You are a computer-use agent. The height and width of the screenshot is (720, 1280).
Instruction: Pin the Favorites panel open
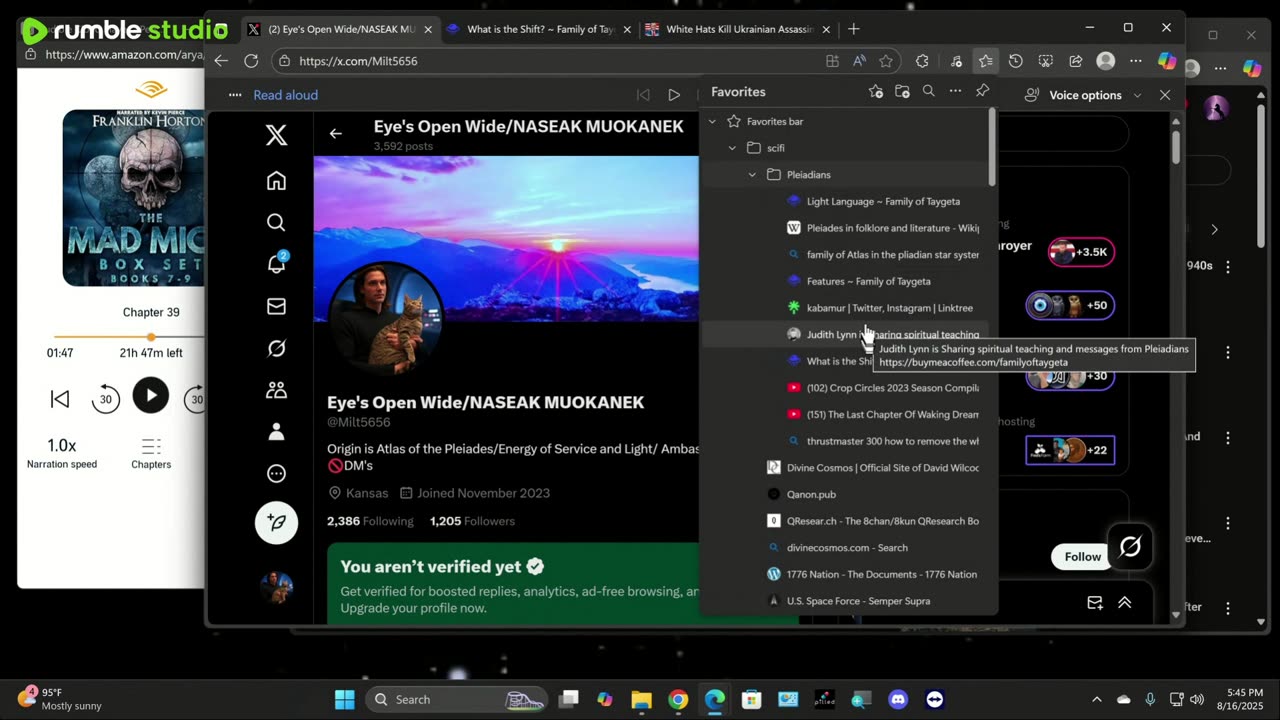tap(982, 92)
